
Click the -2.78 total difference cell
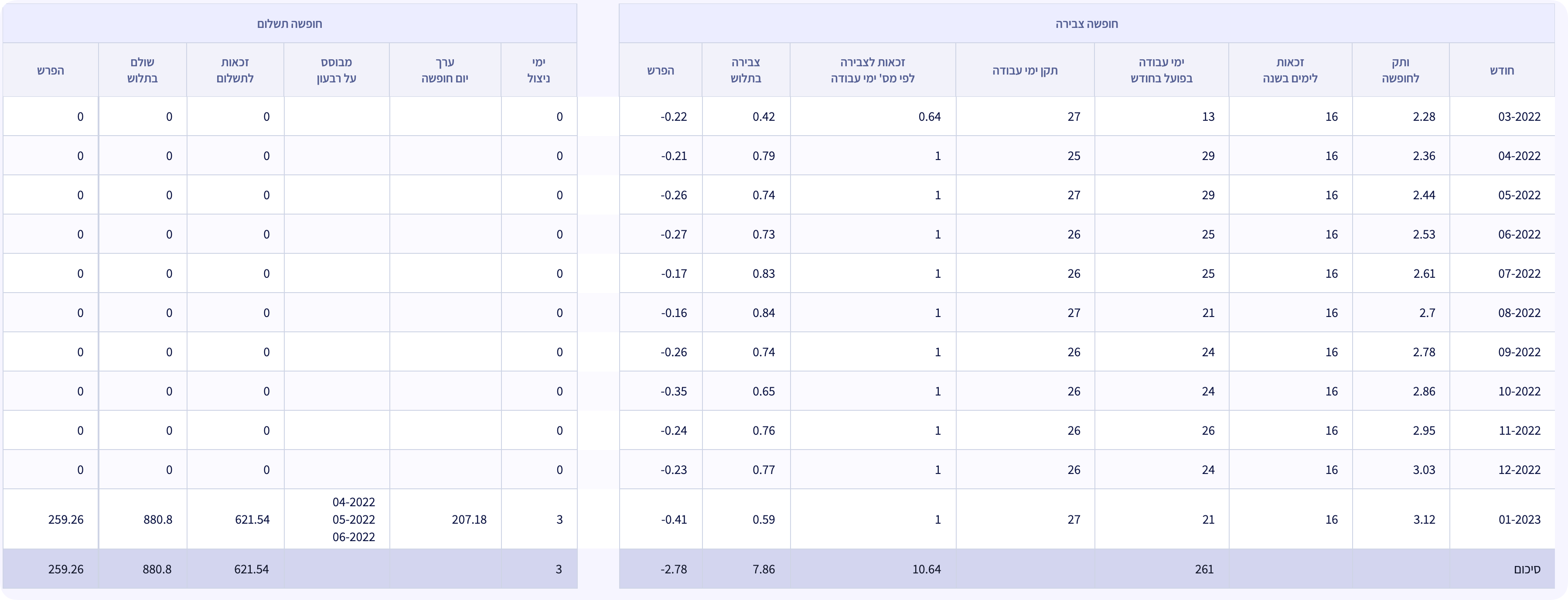673,569
